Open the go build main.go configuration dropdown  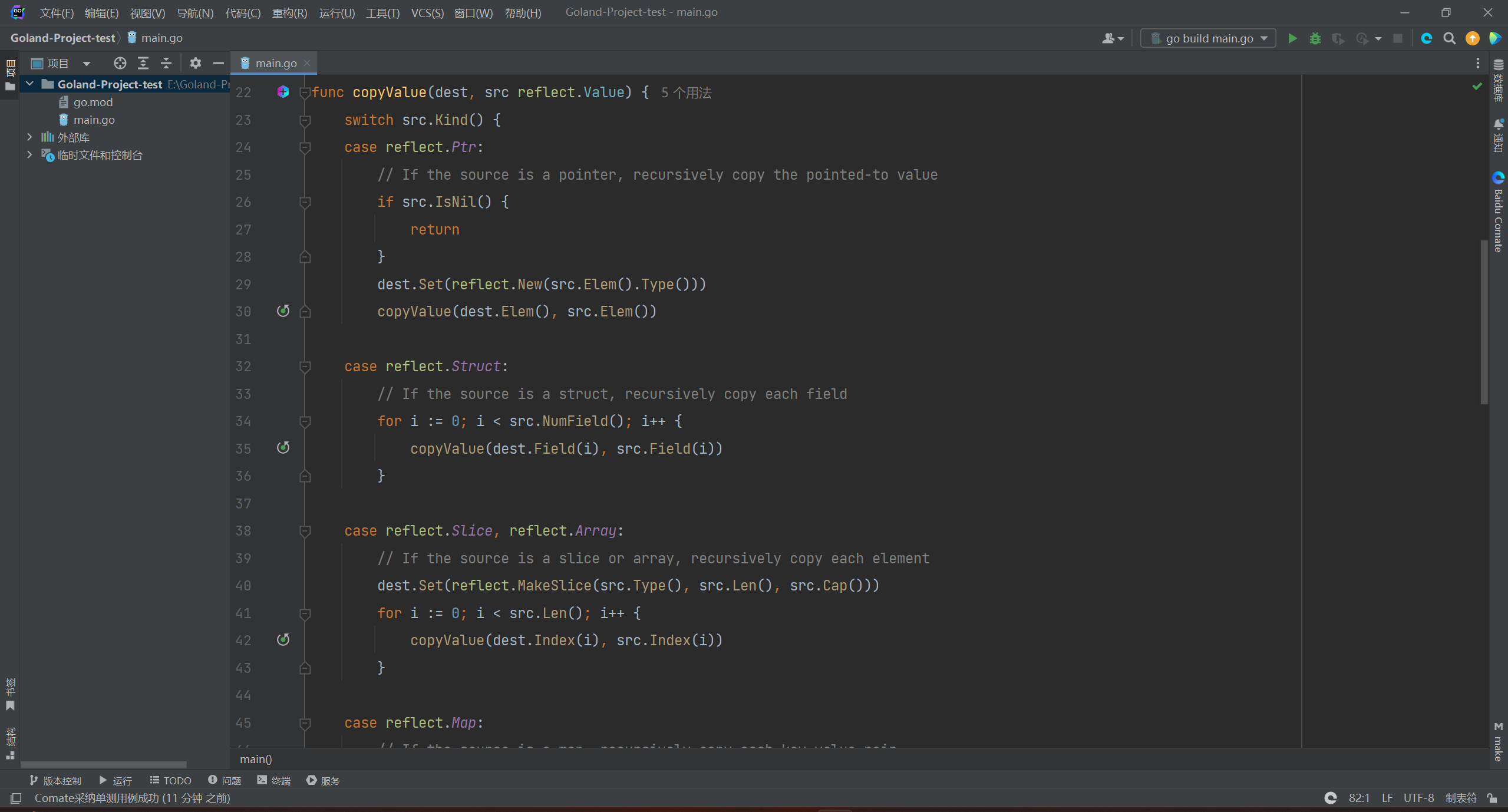click(1208, 38)
